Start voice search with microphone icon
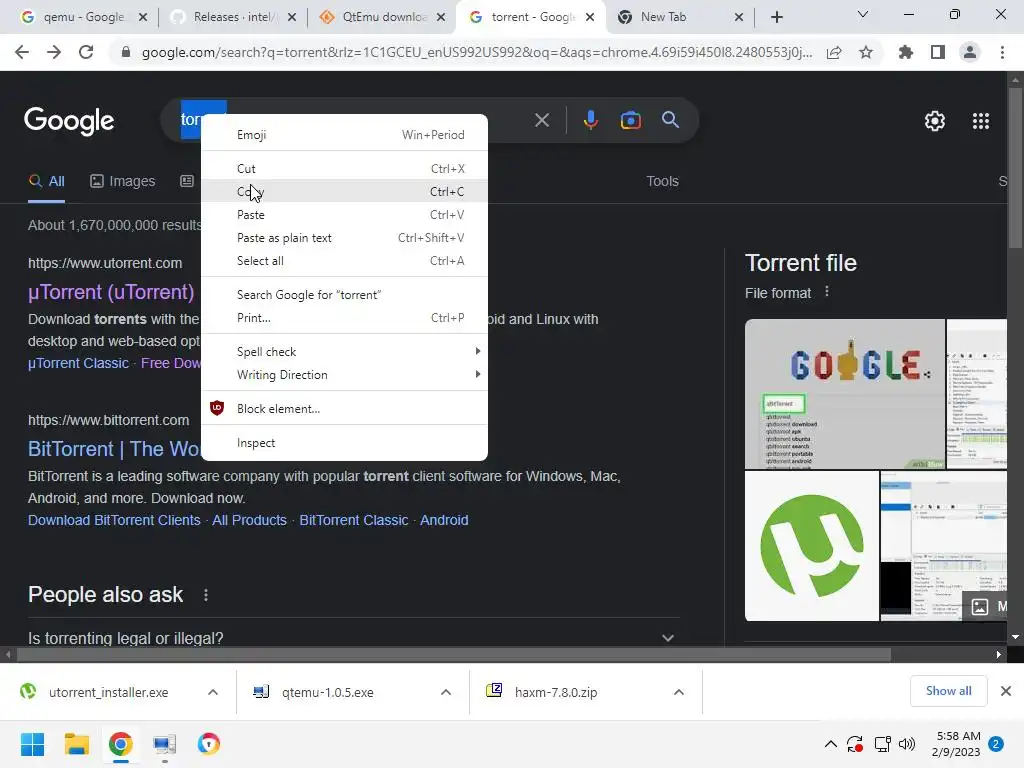This screenshot has height=768, width=1024. pos(590,120)
